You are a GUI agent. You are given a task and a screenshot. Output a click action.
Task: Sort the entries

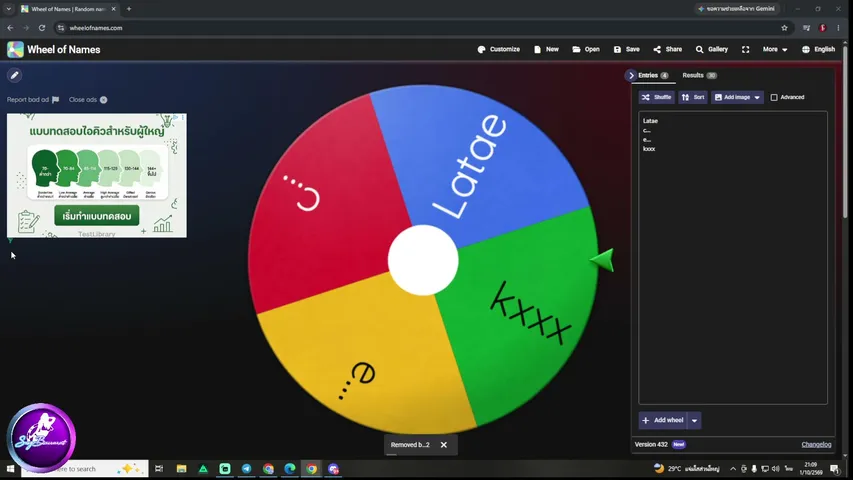click(x=693, y=97)
